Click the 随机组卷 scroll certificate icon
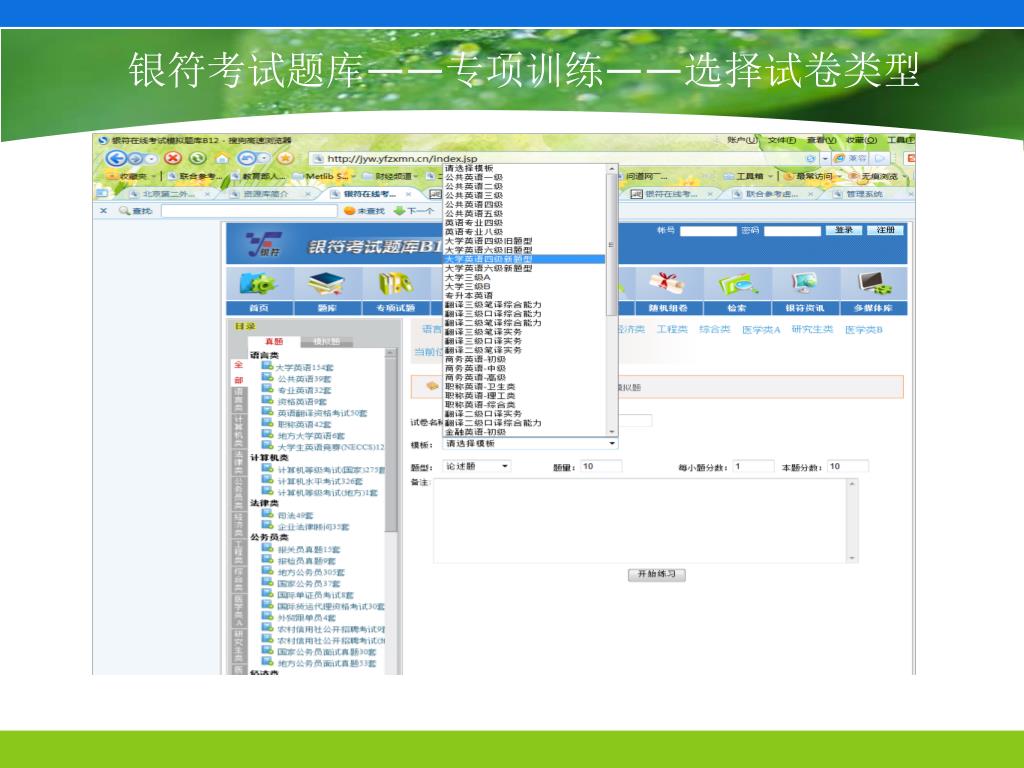 pyautogui.click(x=667, y=283)
